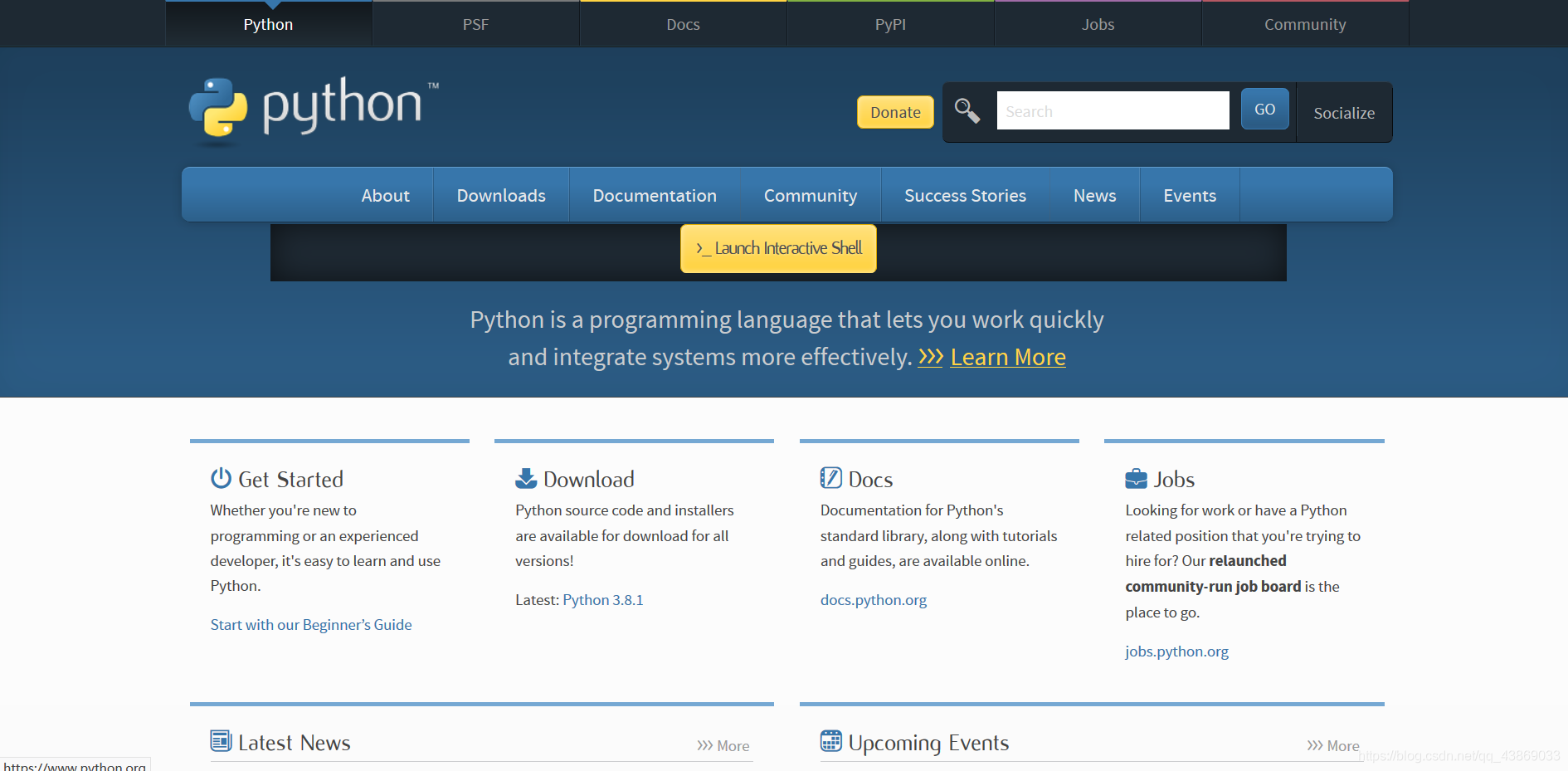Start with the Beginner's Guide
Screen dimensions: 1568x771
click(x=310, y=624)
